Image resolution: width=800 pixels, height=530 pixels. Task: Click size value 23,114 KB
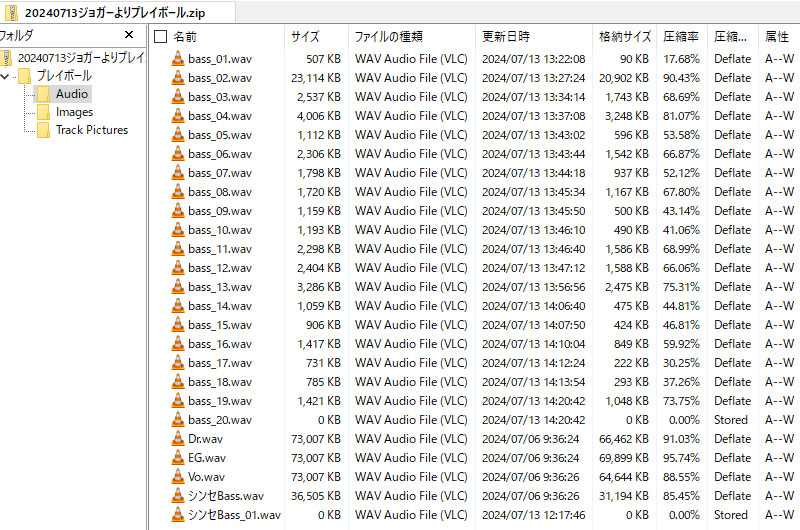pos(316,78)
